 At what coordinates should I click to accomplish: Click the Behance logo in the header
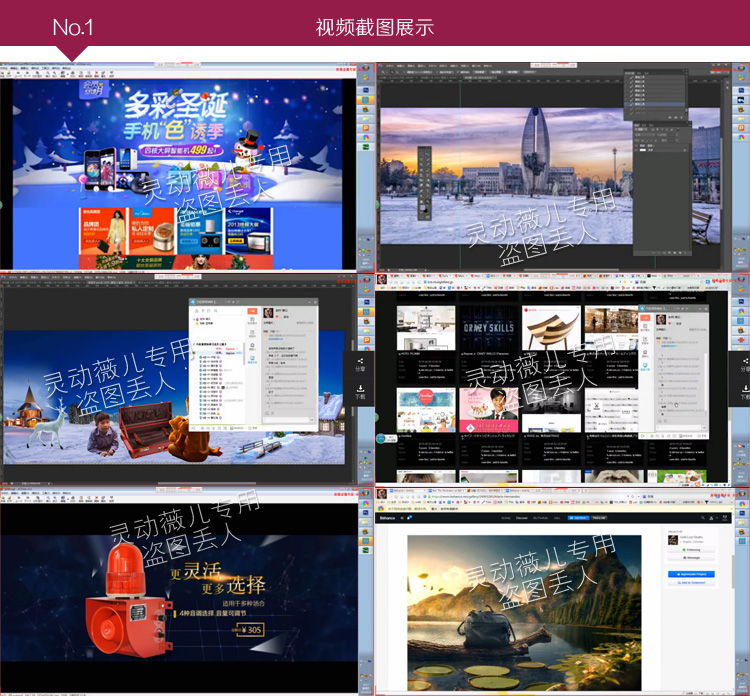click(x=387, y=518)
